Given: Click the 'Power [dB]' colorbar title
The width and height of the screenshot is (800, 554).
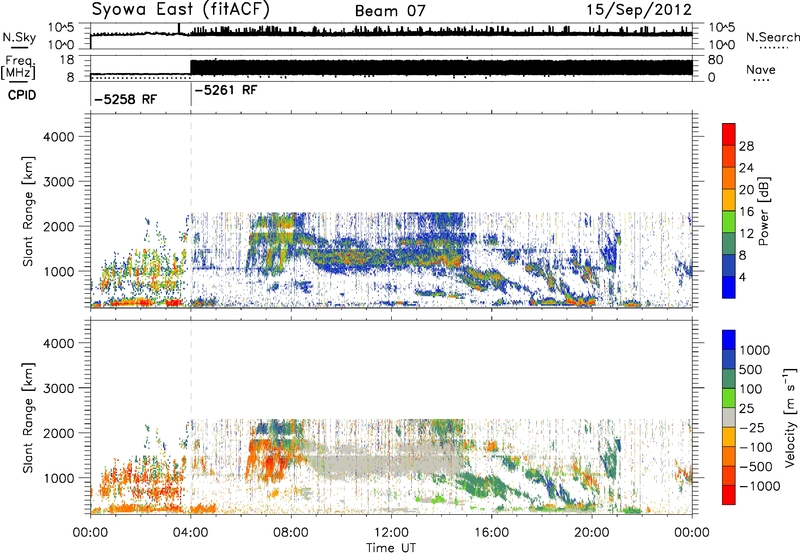Looking at the screenshot, I should (x=763, y=211).
